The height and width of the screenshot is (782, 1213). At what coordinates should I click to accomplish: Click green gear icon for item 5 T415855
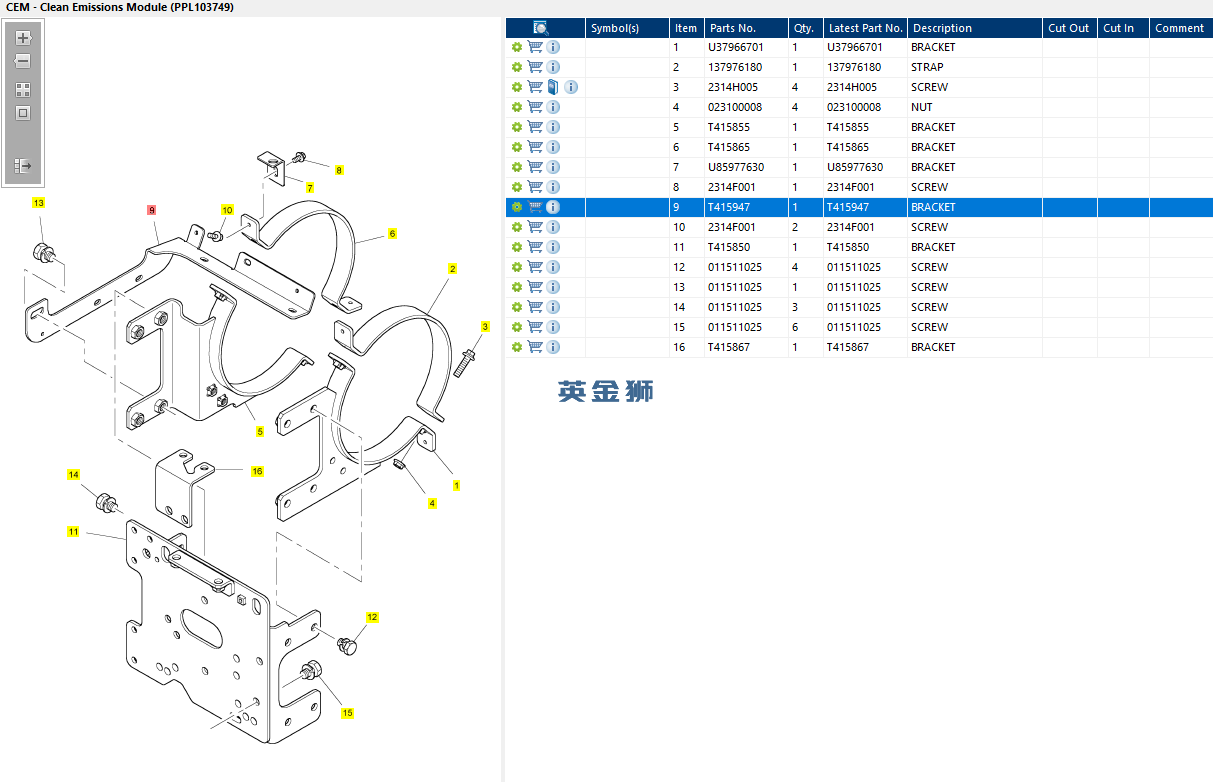(x=517, y=127)
